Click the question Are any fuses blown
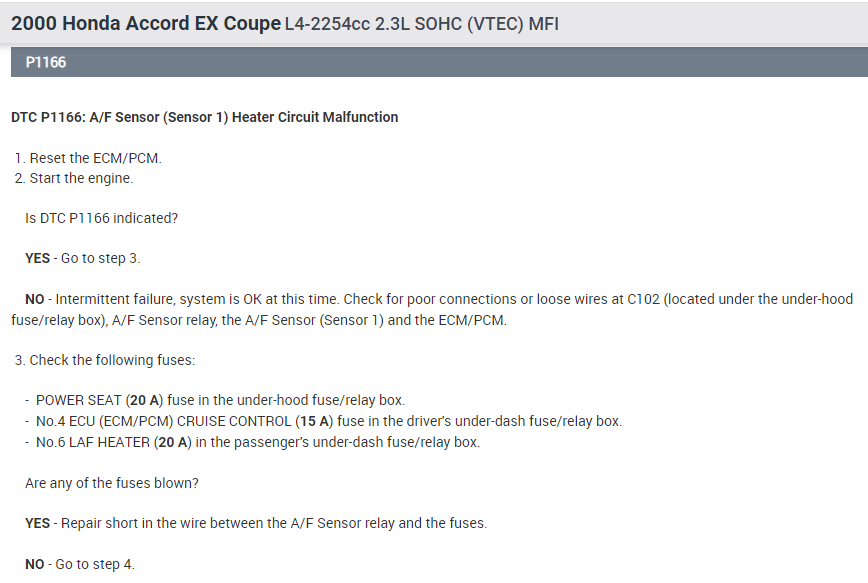 112,483
